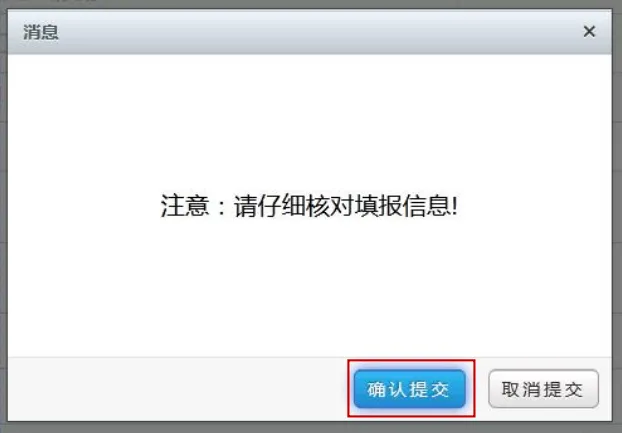
Task: Click the dimmed page strip left of the dialog
Action: coord(3,216)
